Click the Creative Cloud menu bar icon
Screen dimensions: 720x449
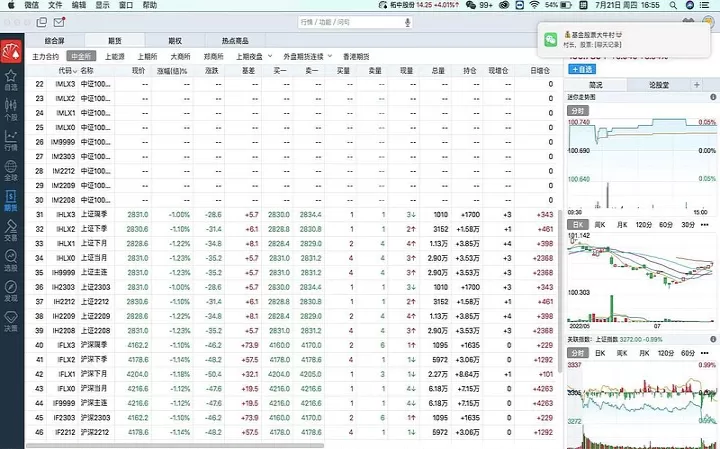coord(504,5)
